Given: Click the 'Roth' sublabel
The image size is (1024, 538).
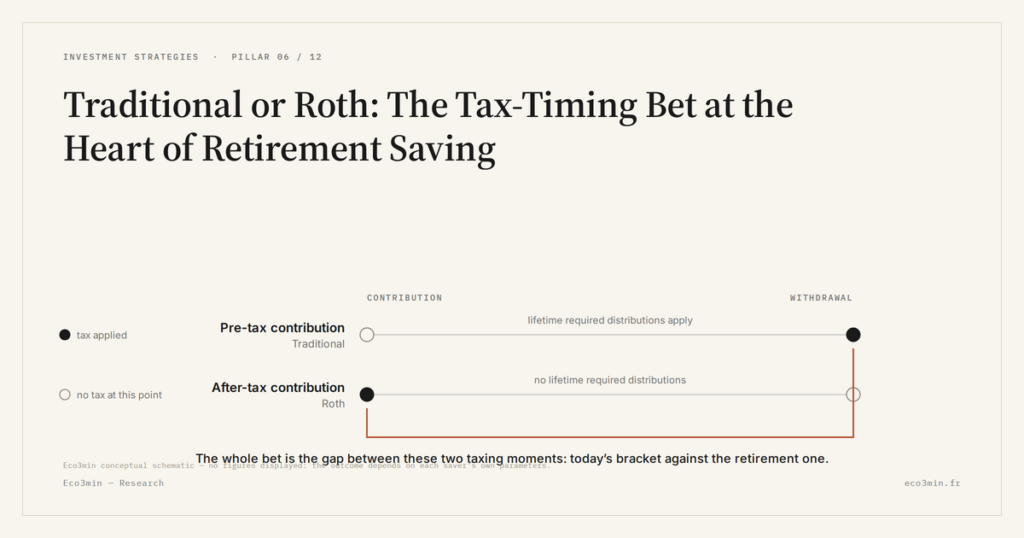Looking at the screenshot, I should pos(333,404).
